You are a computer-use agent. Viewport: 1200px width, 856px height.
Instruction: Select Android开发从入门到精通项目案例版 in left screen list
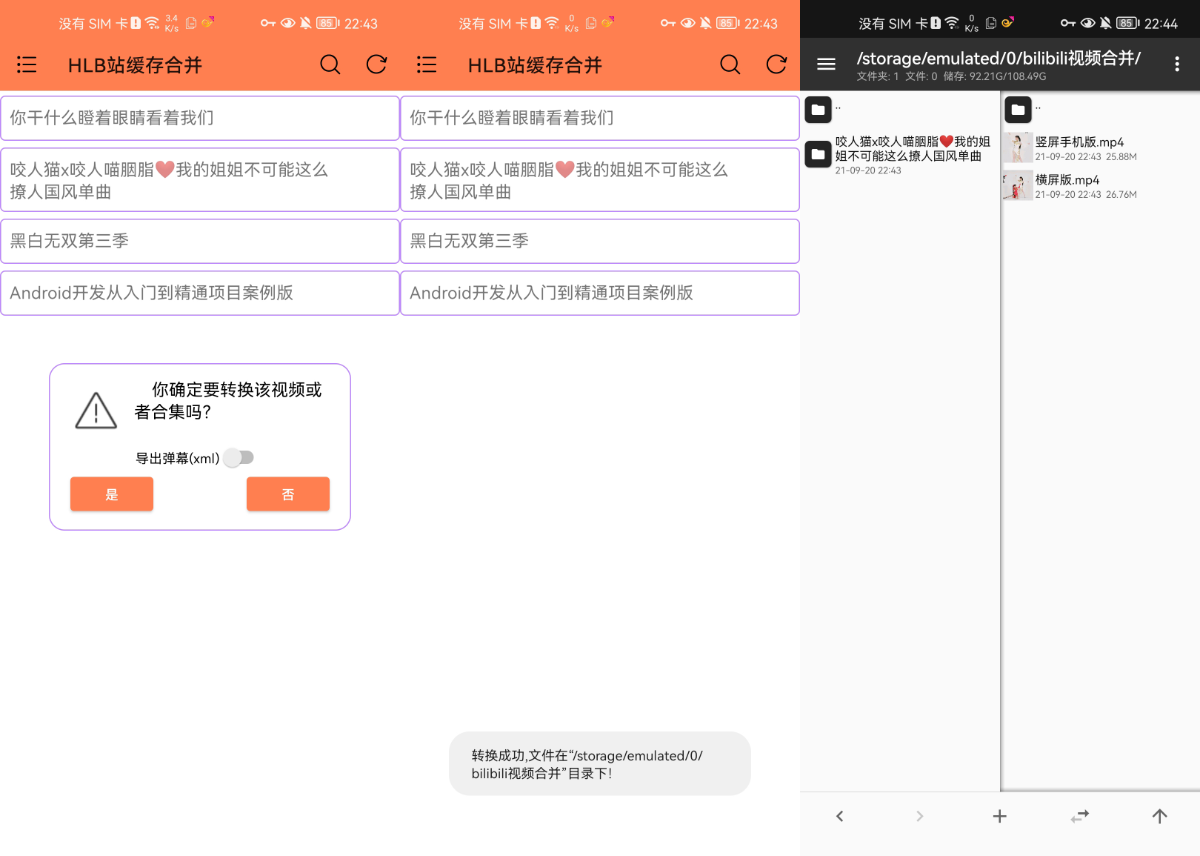point(200,293)
